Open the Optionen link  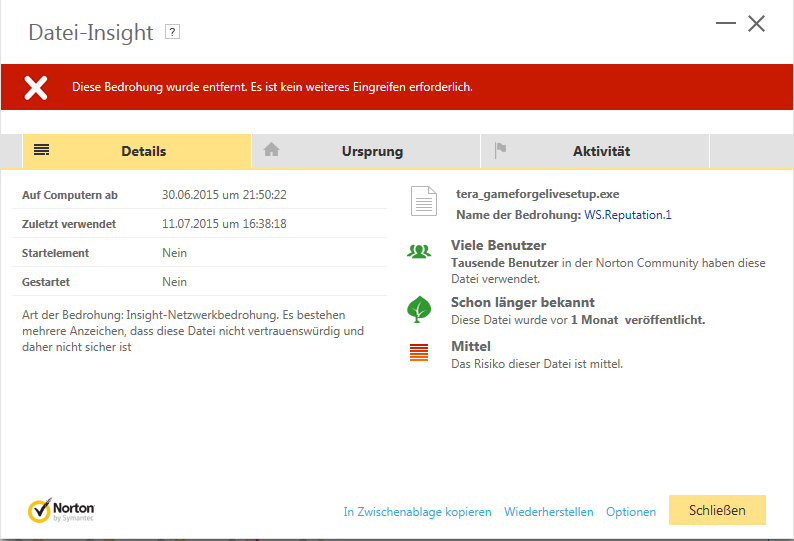point(631,512)
